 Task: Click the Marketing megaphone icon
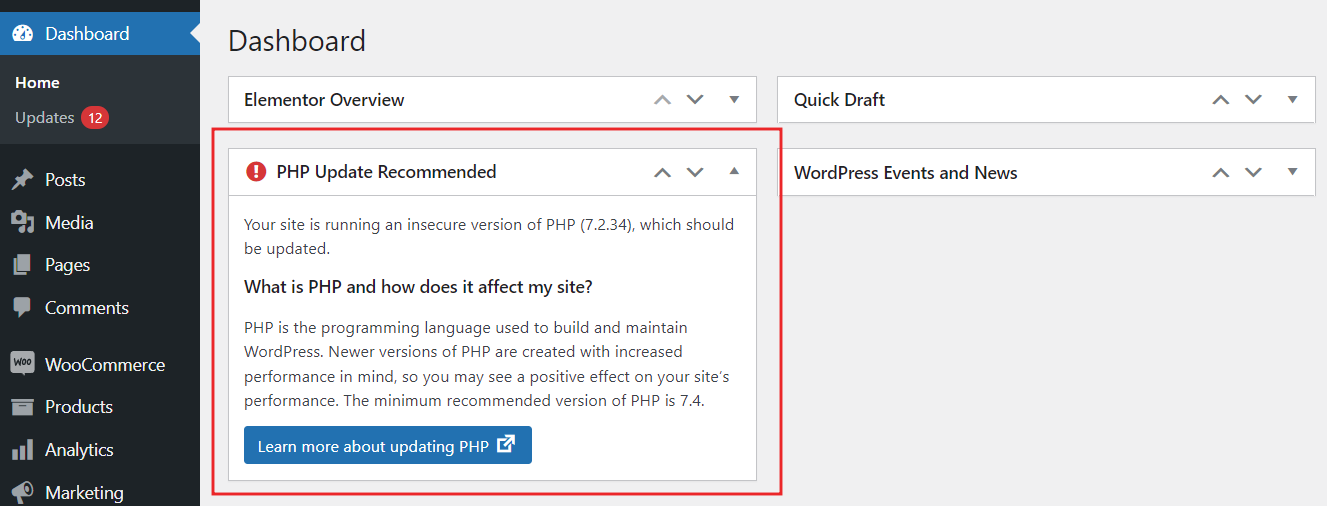(x=22, y=492)
